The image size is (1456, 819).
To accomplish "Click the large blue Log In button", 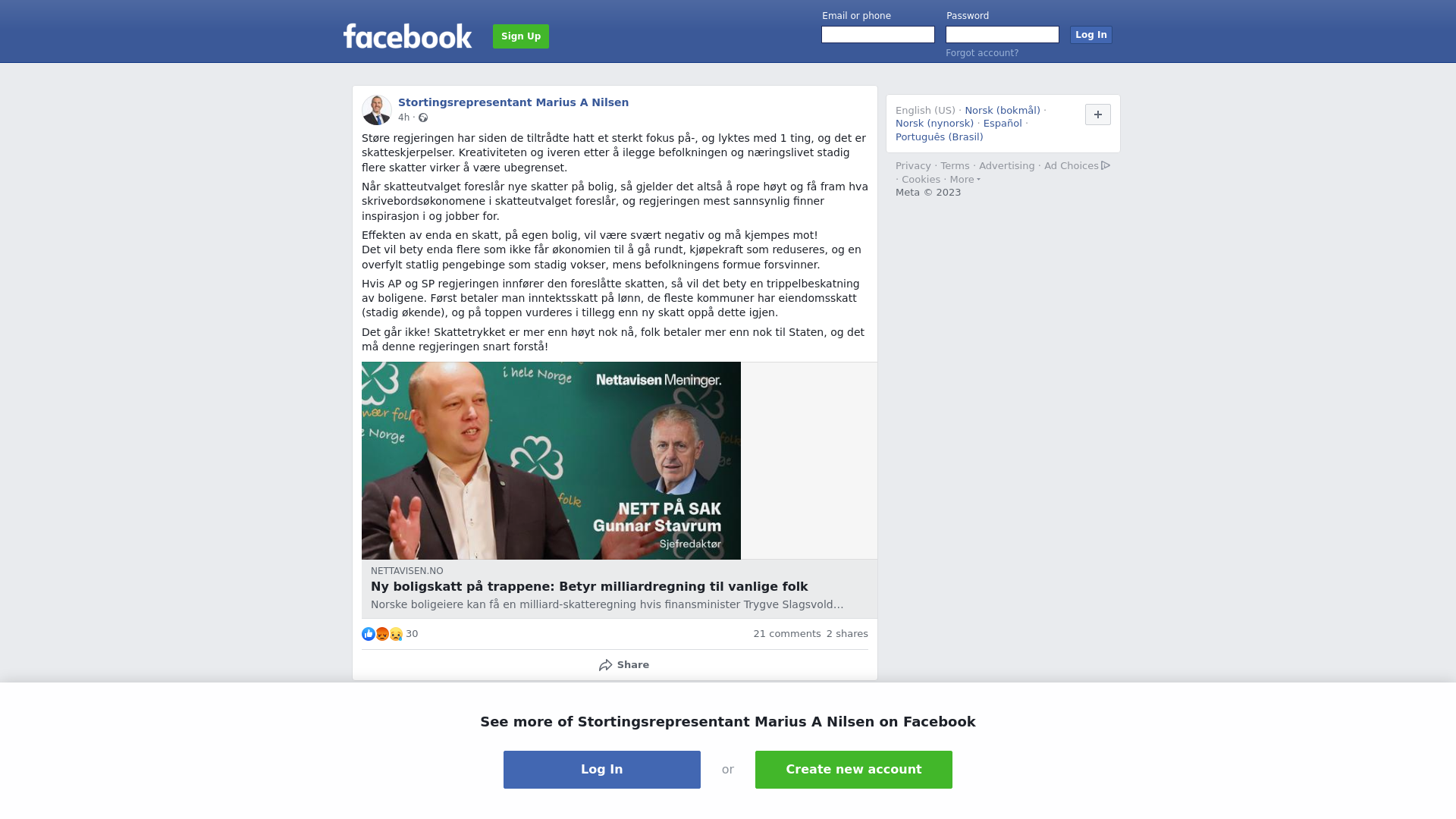I will [x=602, y=770].
